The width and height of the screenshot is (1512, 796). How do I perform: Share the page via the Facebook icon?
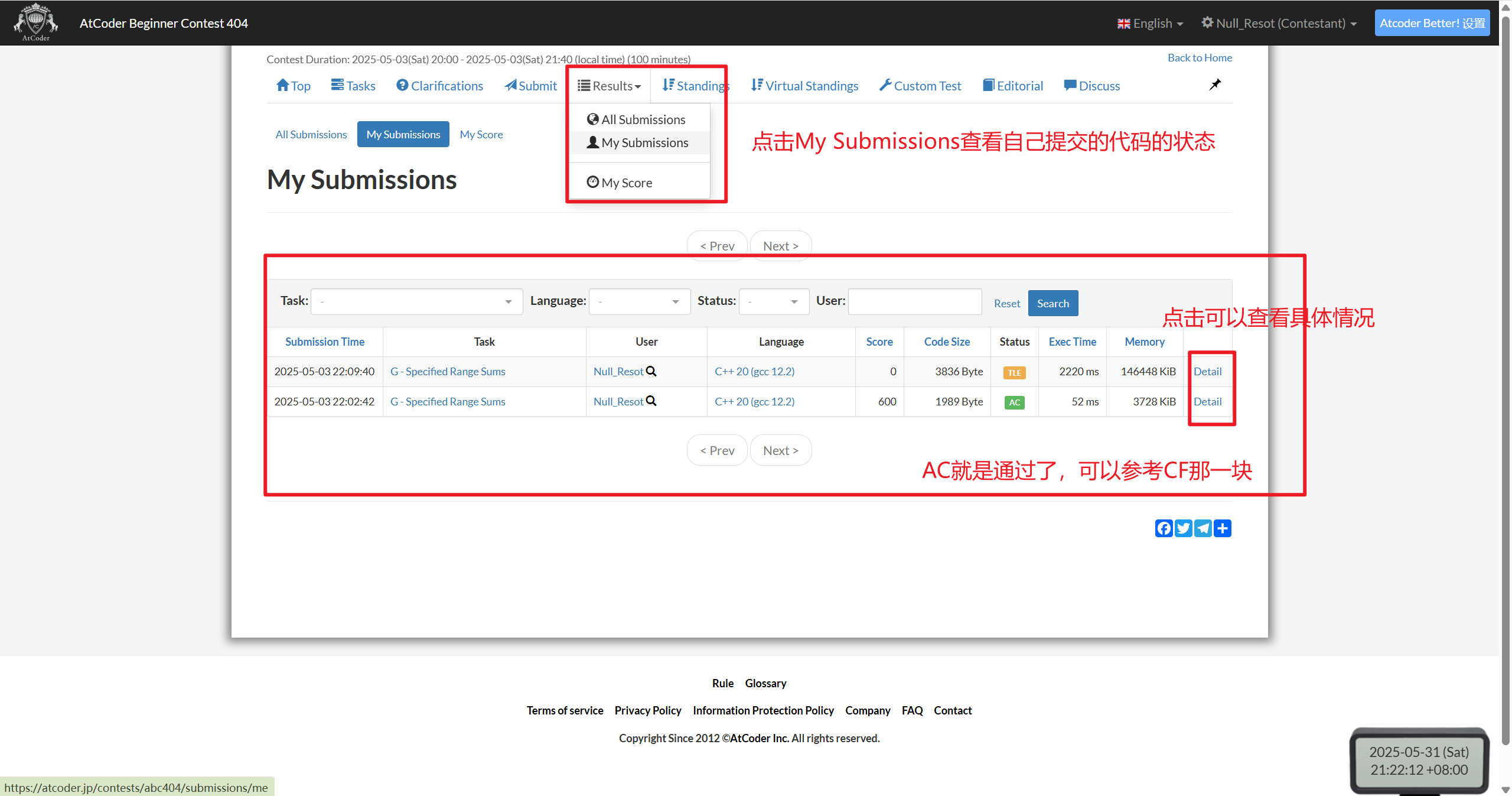(x=1164, y=528)
